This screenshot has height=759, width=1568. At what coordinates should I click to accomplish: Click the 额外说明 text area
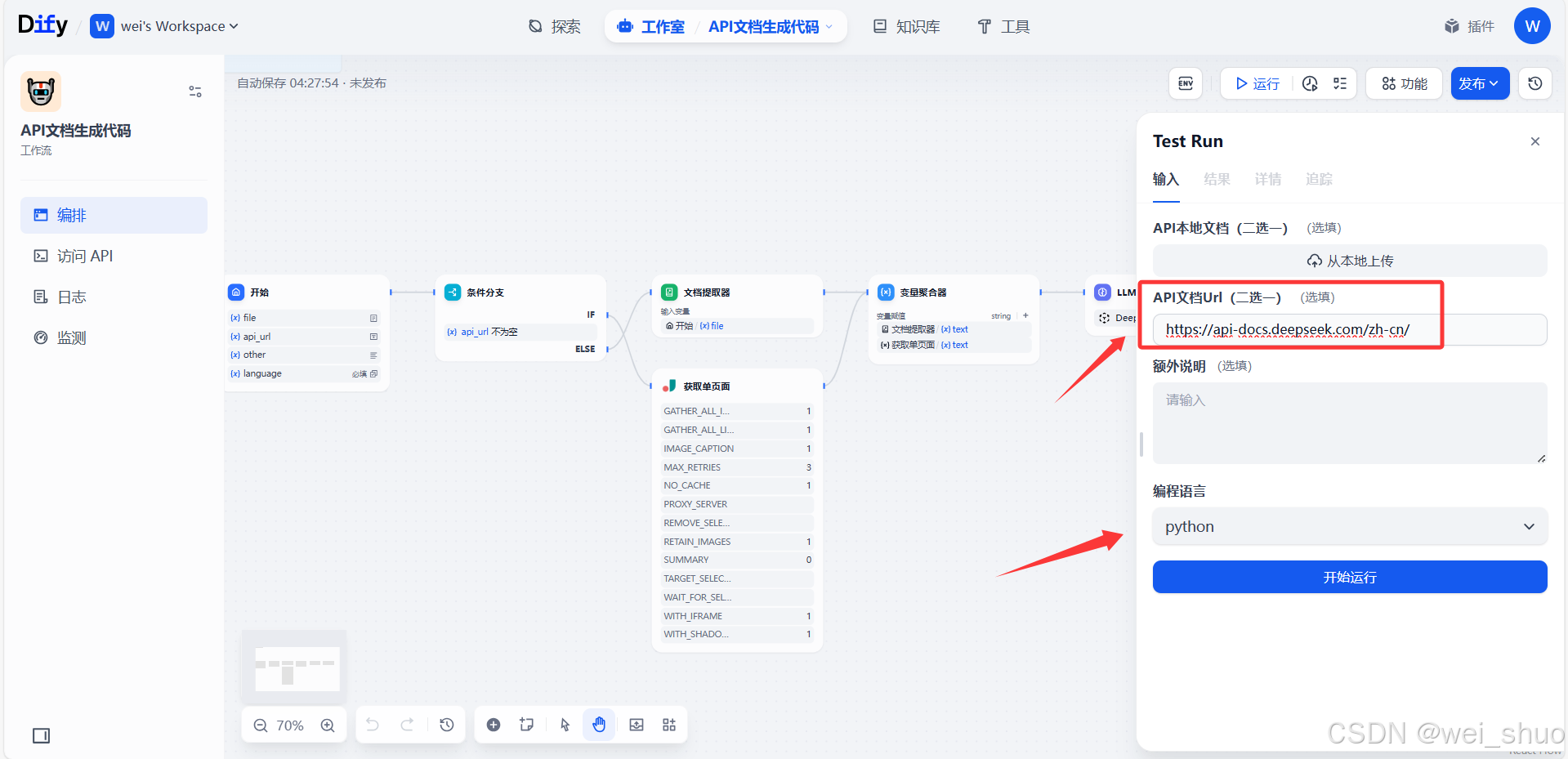click(1350, 423)
